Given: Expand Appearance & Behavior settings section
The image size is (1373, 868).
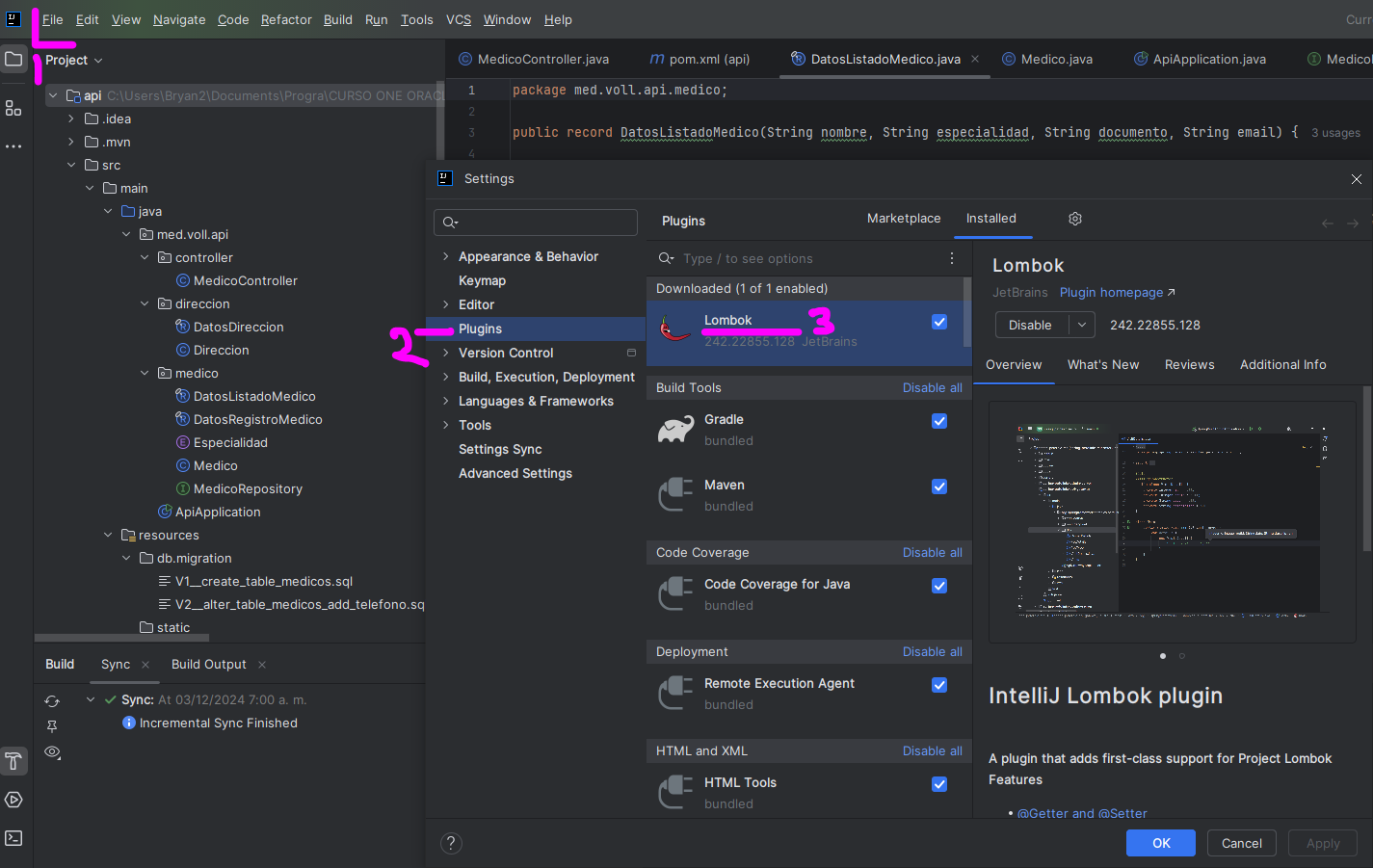Looking at the screenshot, I should click(445, 256).
